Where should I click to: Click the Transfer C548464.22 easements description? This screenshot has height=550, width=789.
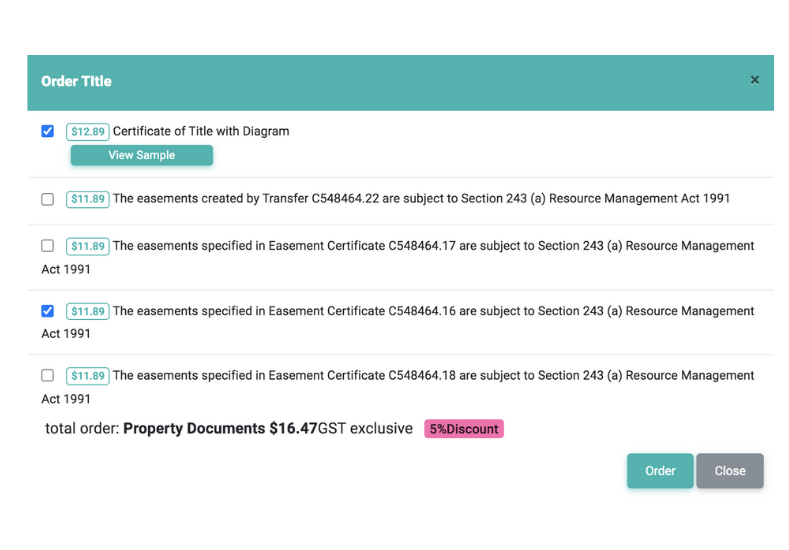(x=421, y=199)
